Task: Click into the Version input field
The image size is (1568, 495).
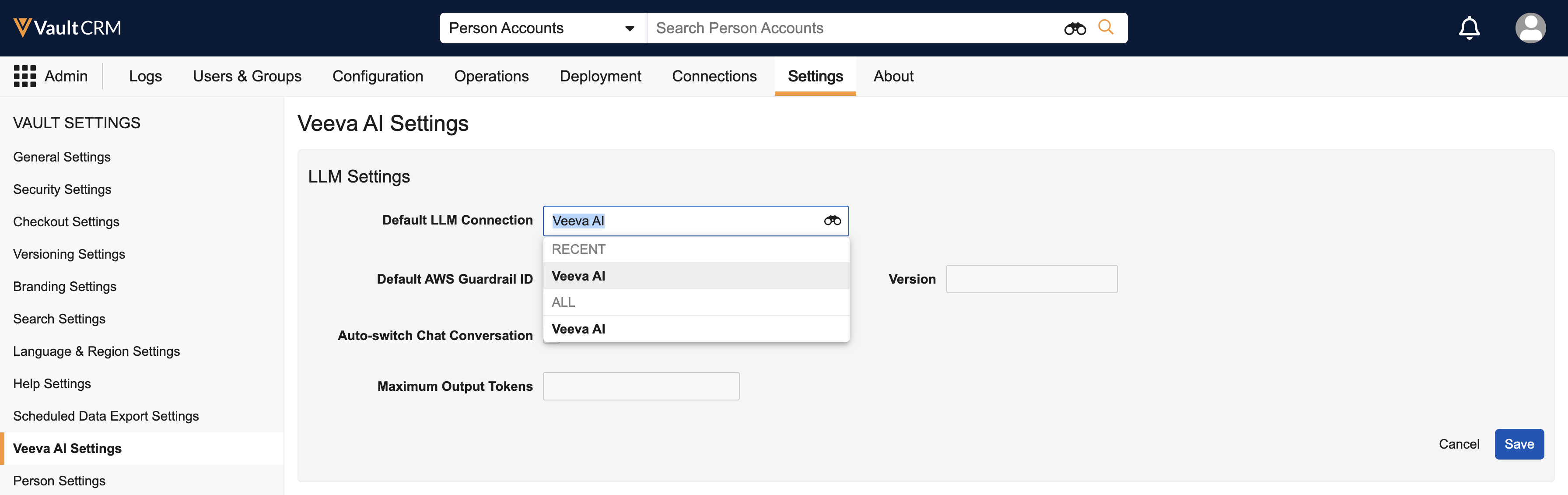Action: coord(1031,279)
